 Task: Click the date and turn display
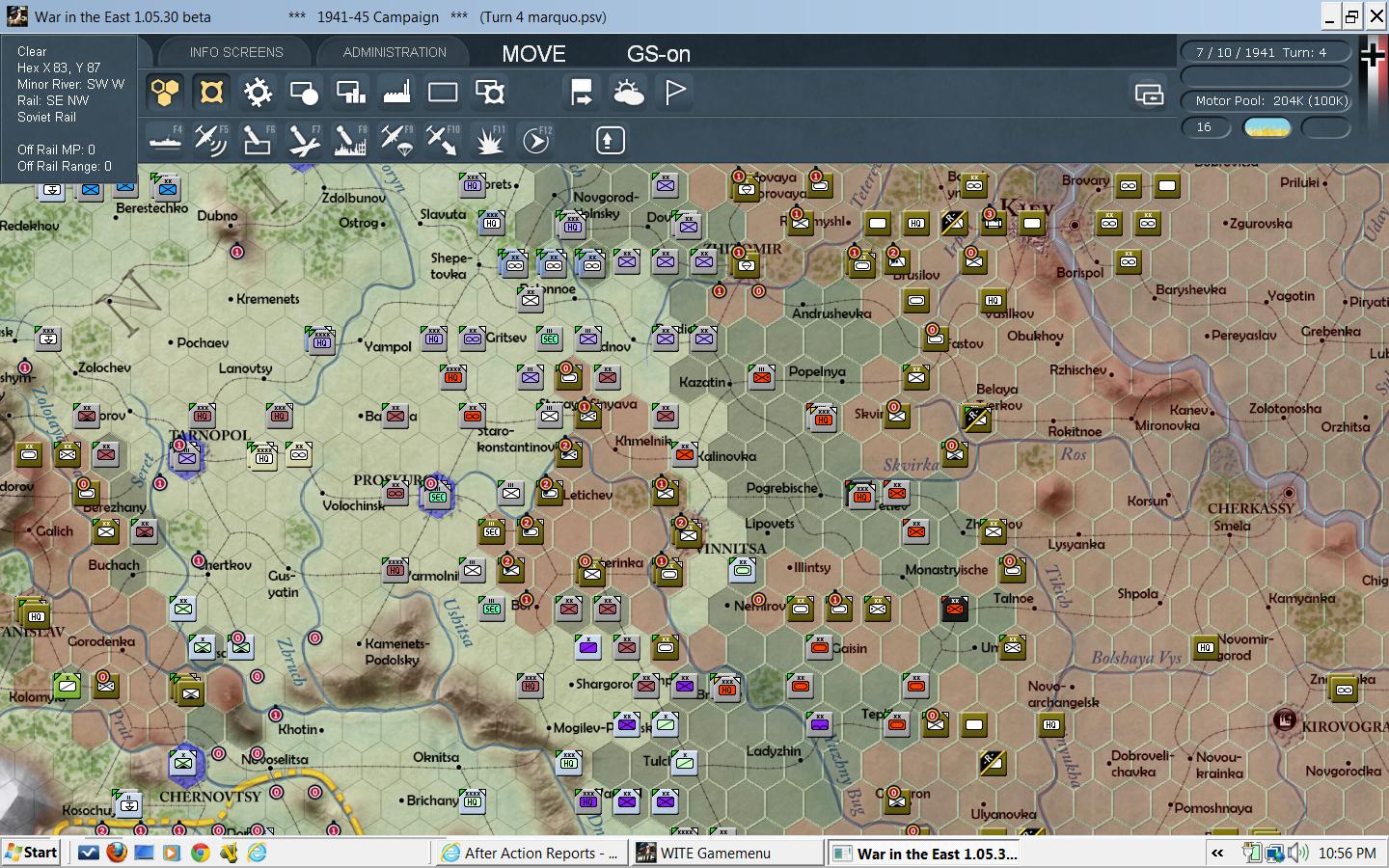1266,52
